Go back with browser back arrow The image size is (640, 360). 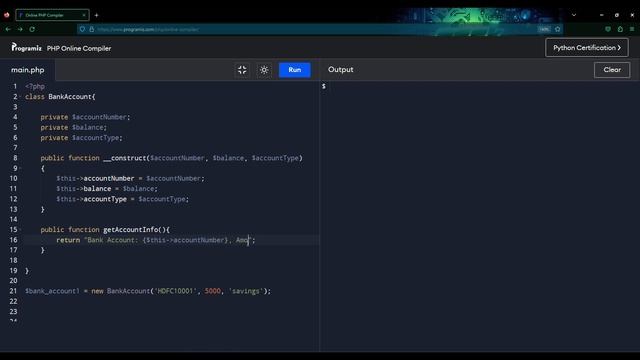[8, 29]
